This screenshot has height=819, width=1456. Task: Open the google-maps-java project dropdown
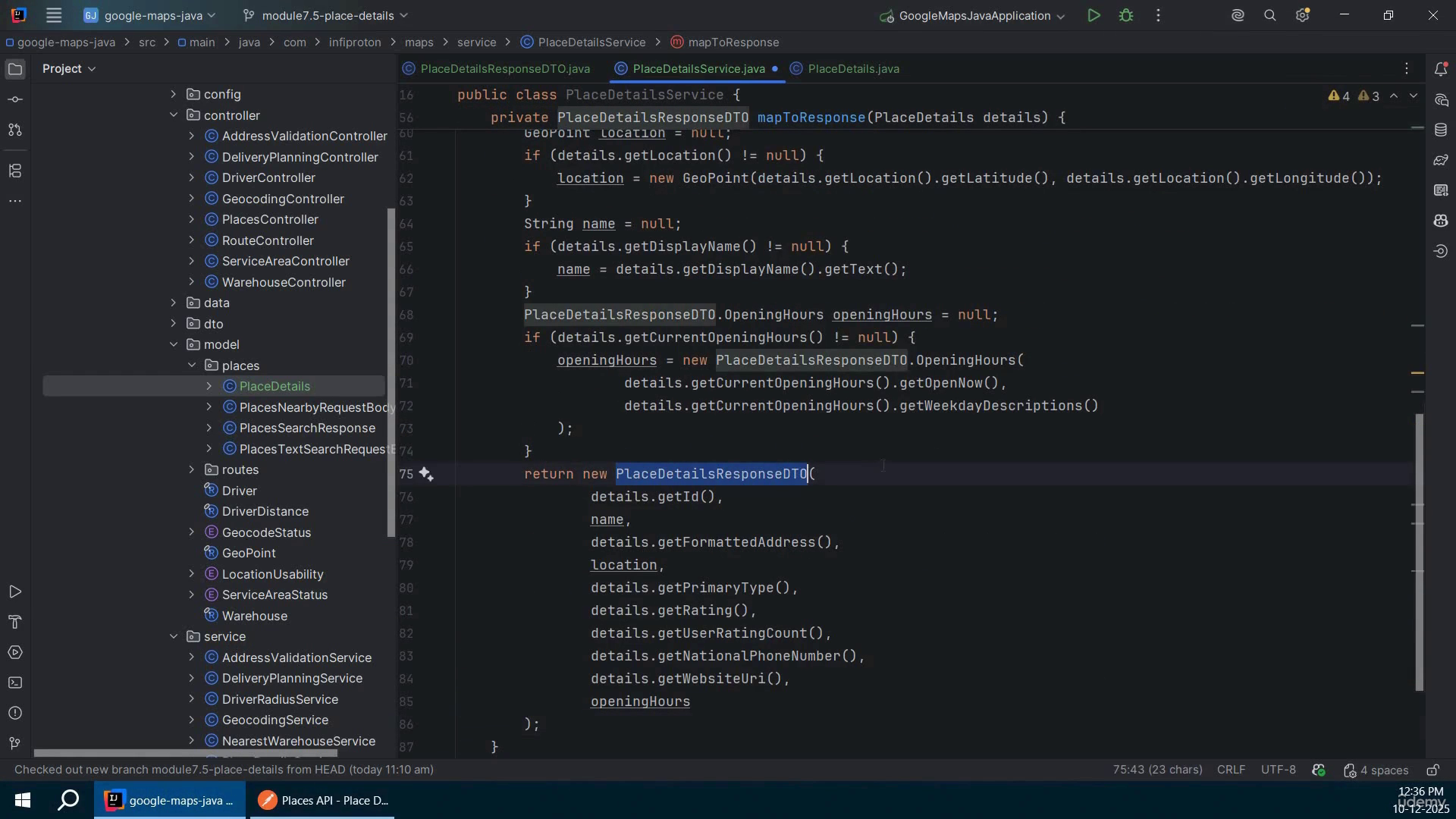point(149,15)
